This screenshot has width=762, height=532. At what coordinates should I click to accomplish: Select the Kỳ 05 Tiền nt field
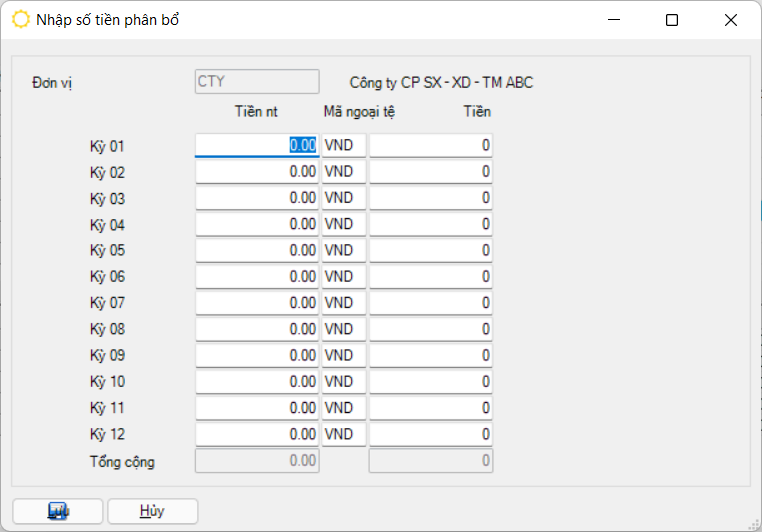(x=257, y=250)
